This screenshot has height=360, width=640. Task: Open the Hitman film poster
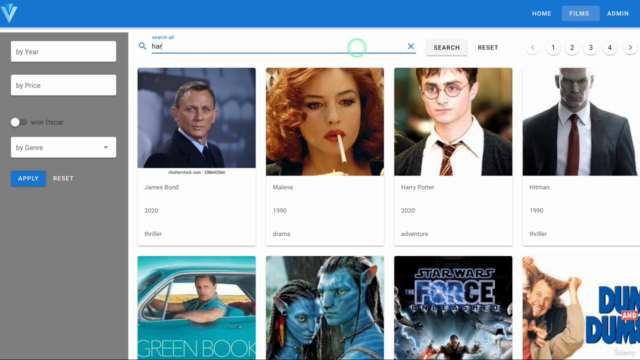(x=581, y=122)
